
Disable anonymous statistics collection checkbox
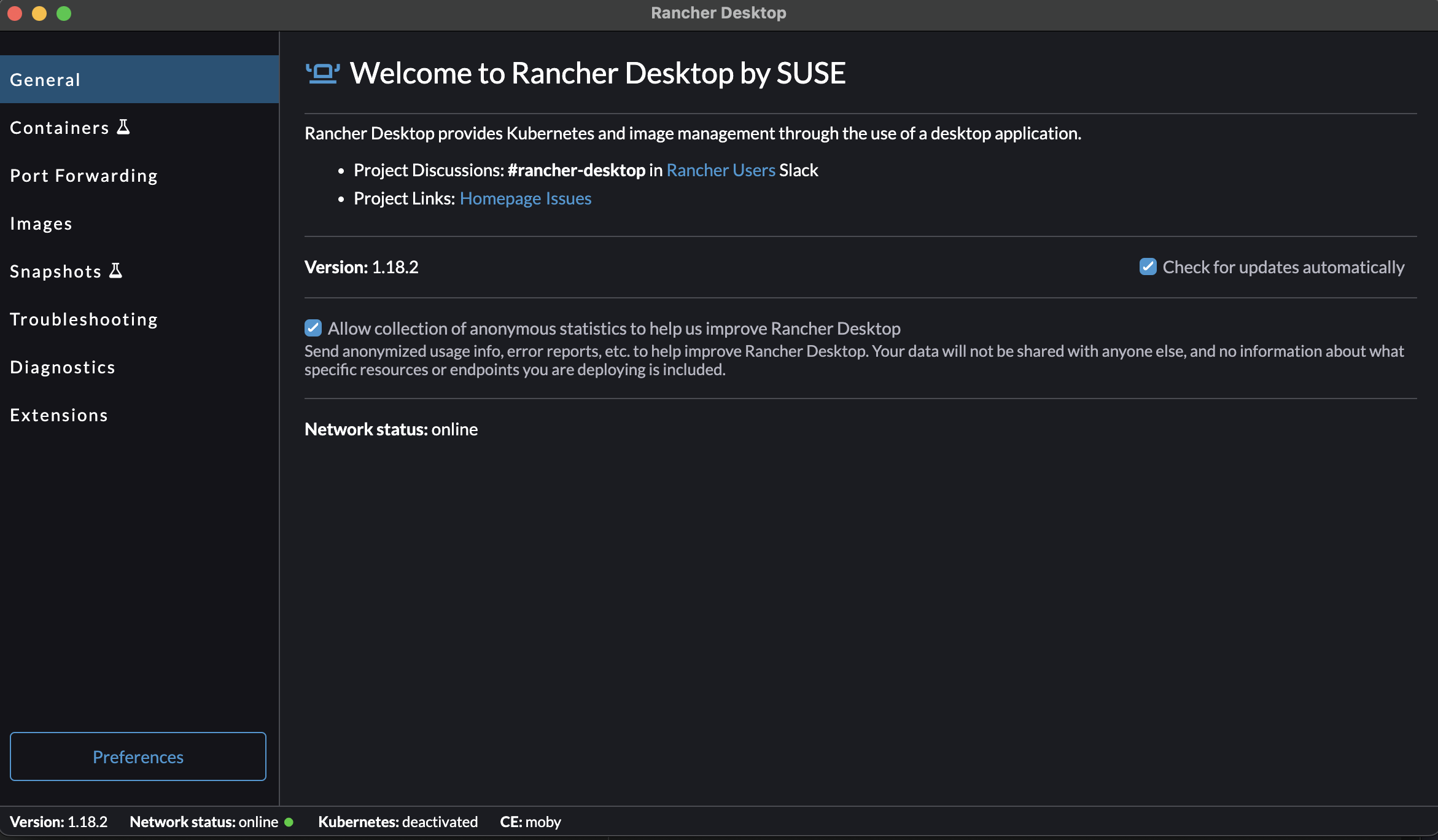coord(313,328)
